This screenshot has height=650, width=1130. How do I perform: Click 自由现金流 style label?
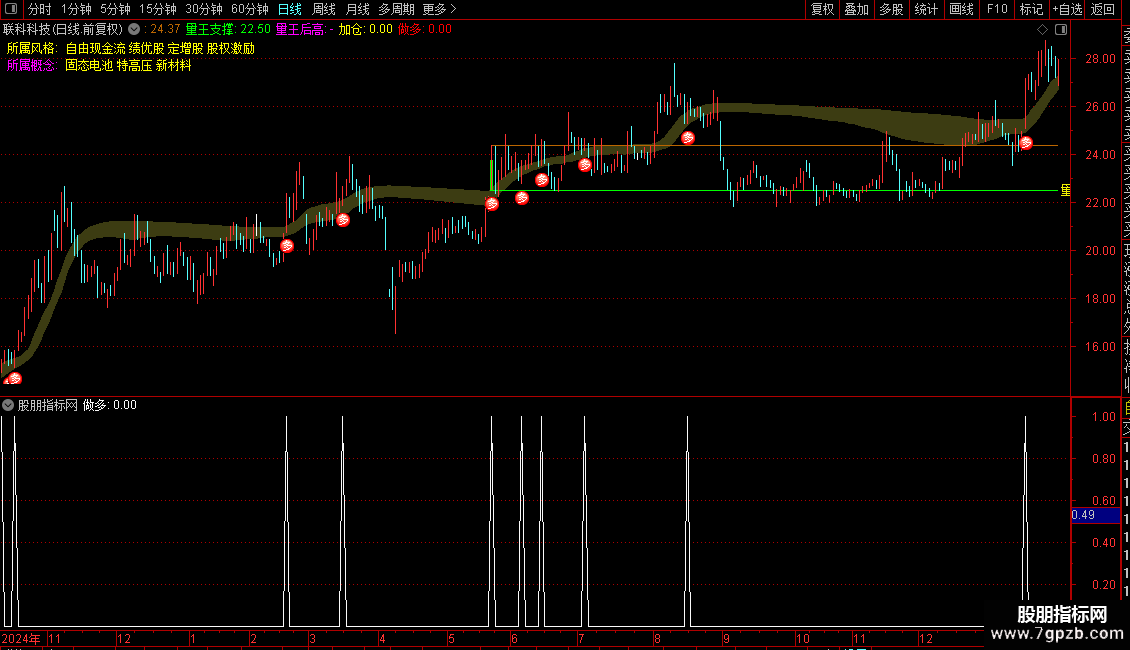click(x=95, y=48)
